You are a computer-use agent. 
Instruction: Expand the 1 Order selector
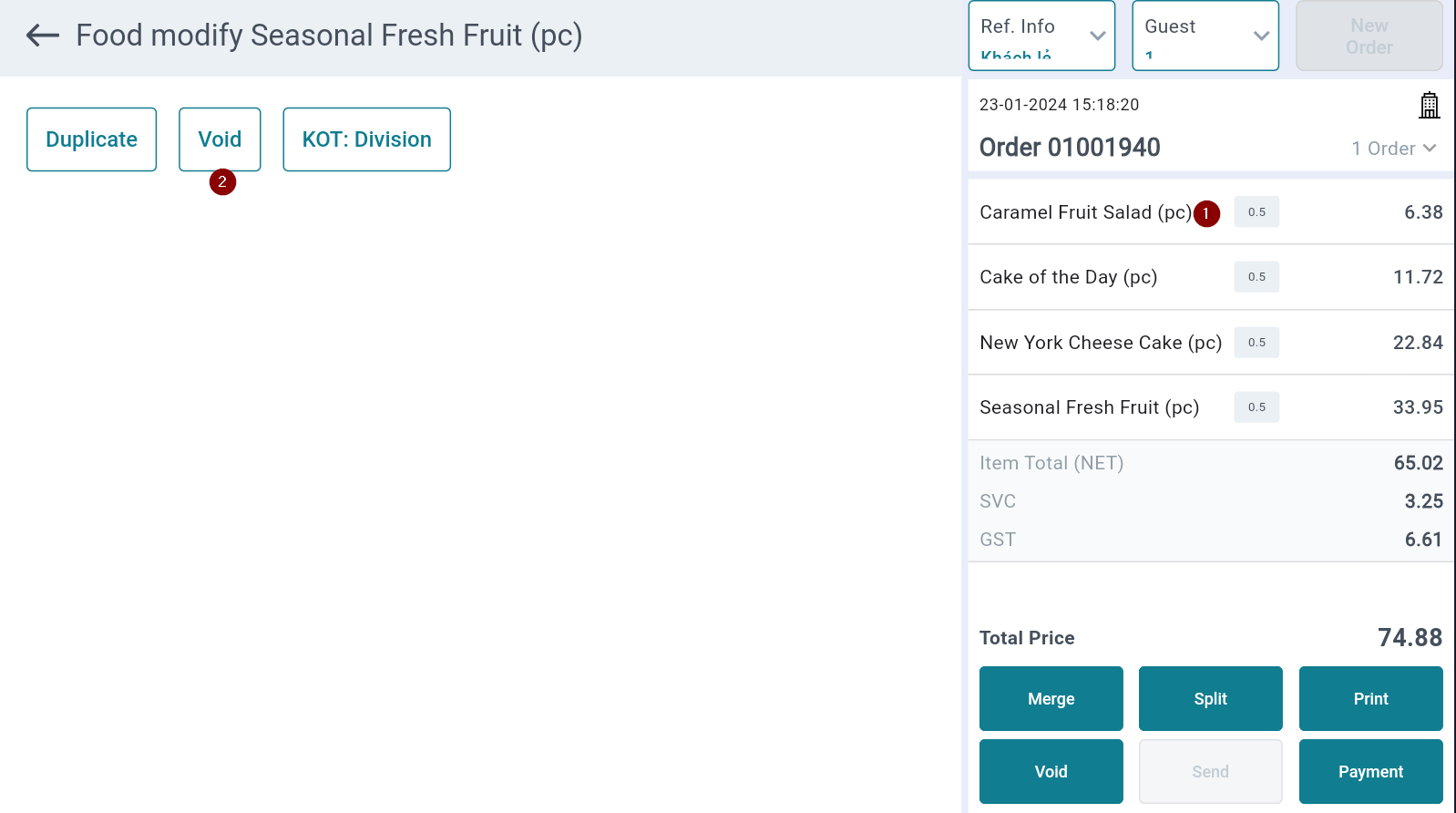point(1393,149)
